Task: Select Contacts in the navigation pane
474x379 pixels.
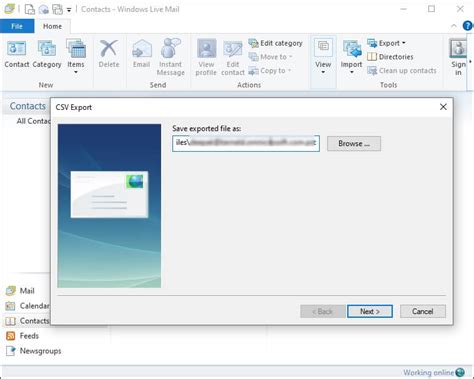Action: (28, 321)
